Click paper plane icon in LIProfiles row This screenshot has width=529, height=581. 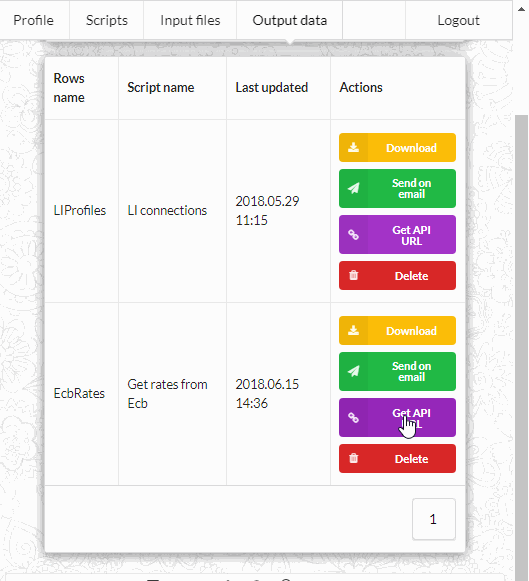click(353, 188)
